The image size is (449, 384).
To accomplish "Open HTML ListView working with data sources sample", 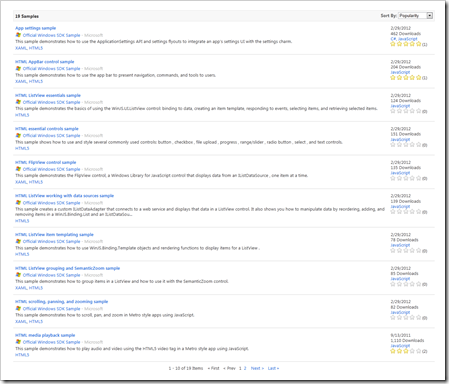I will click(x=64, y=196).
